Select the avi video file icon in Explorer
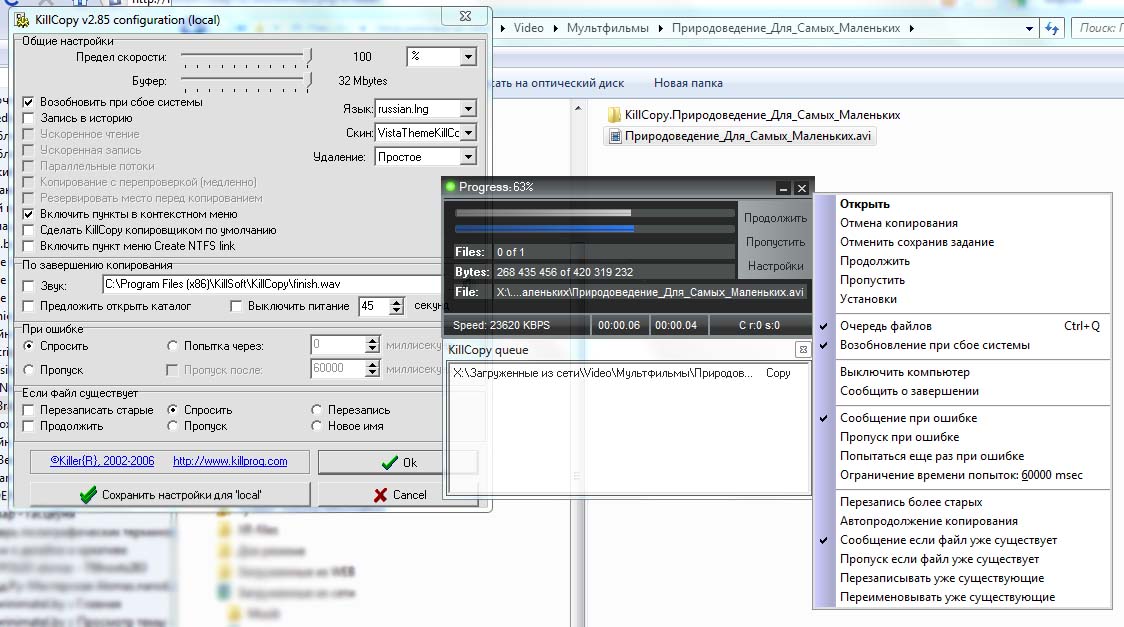 [614, 136]
